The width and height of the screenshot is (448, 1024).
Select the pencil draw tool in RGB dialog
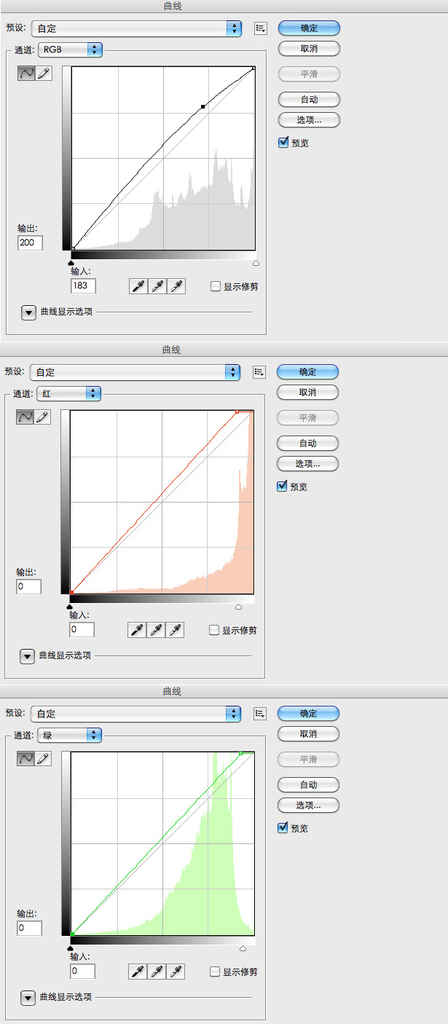44,73
